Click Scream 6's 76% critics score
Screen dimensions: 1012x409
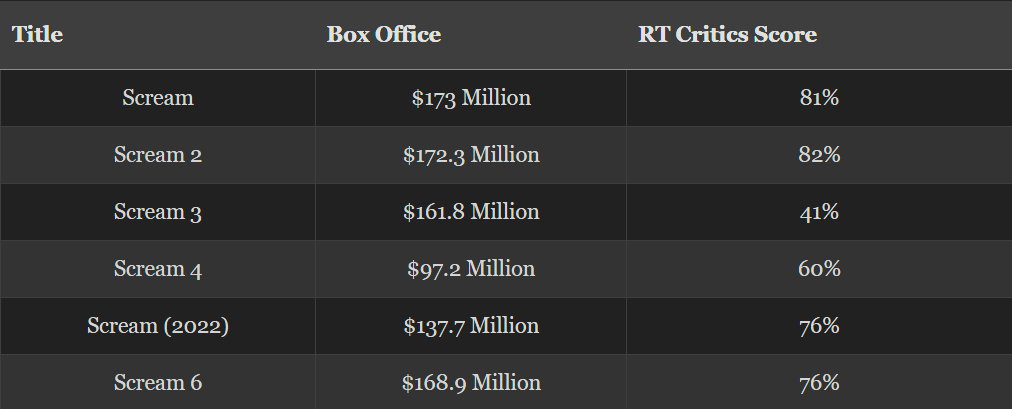click(819, 383)
